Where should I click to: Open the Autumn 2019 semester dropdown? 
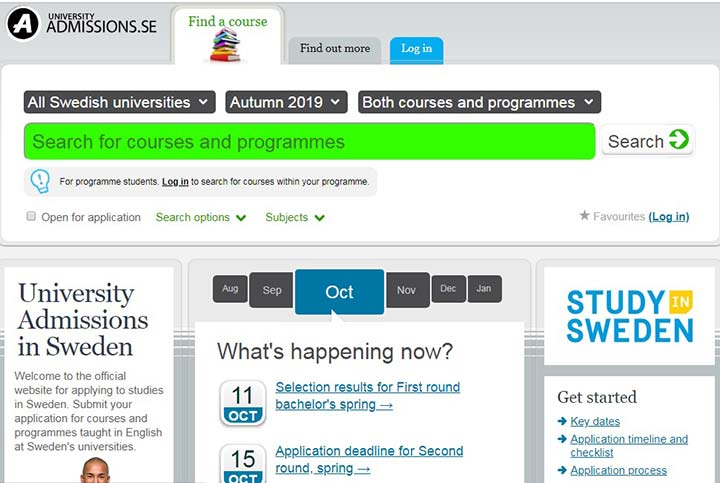point(286,102)
